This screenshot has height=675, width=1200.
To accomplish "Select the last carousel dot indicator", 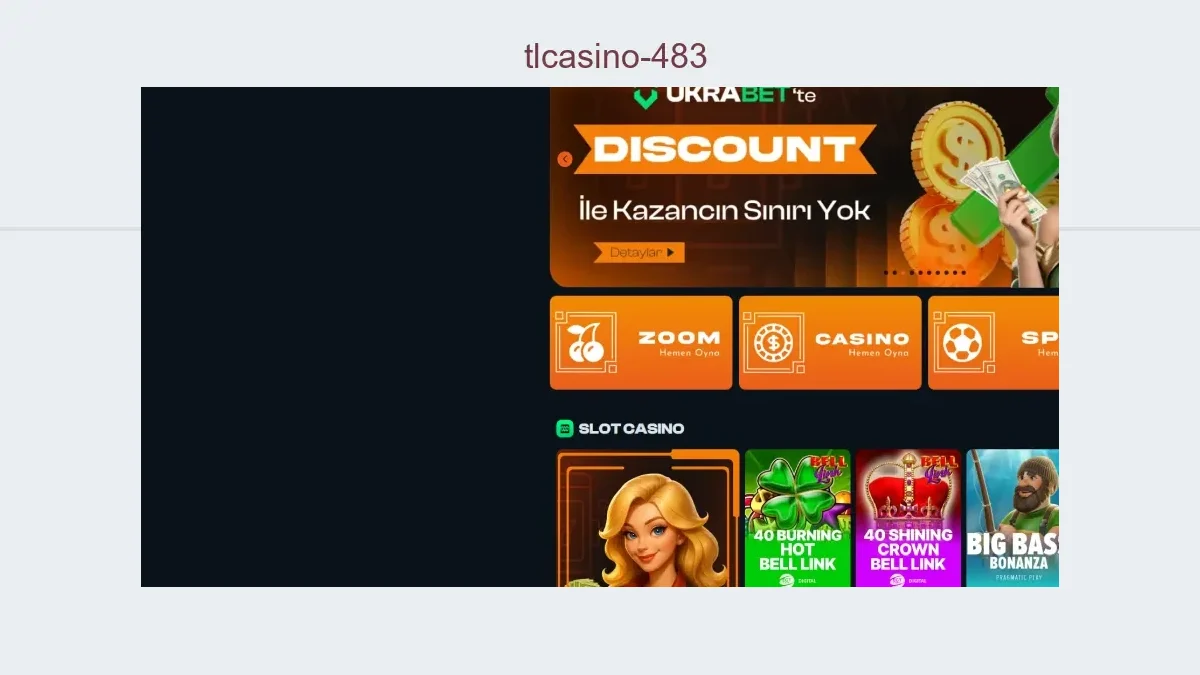I will pos(964,272).
